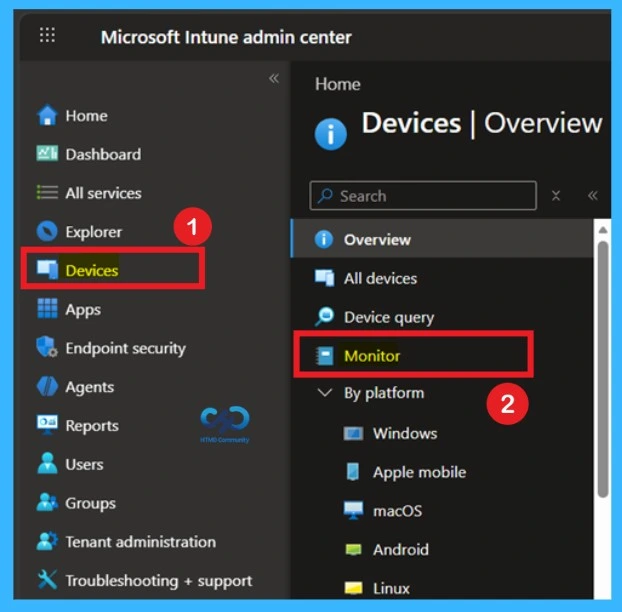Click the Android platform icon

[x=353, y=549]
